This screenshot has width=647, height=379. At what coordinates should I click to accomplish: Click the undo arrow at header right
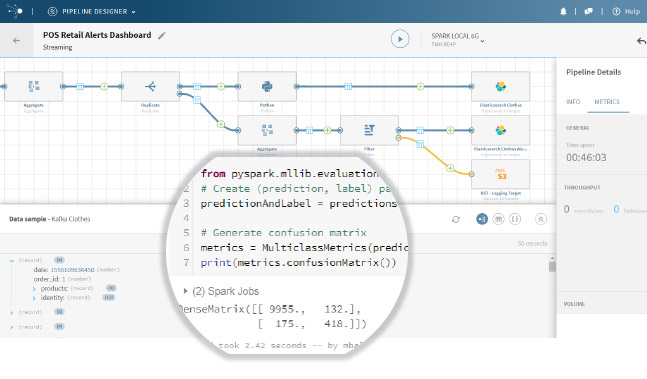[641, 41]
